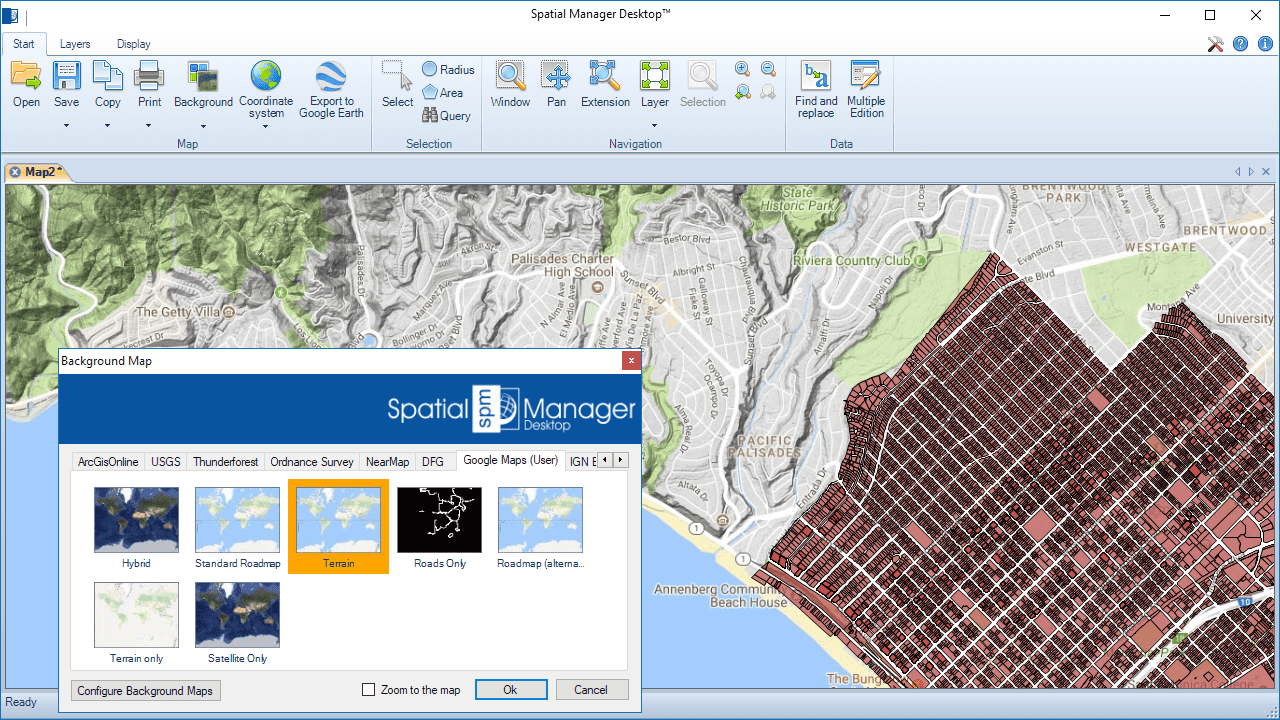Open the Query selection tool
Screen dimensions: 1280x720
(x=446, y=115)
